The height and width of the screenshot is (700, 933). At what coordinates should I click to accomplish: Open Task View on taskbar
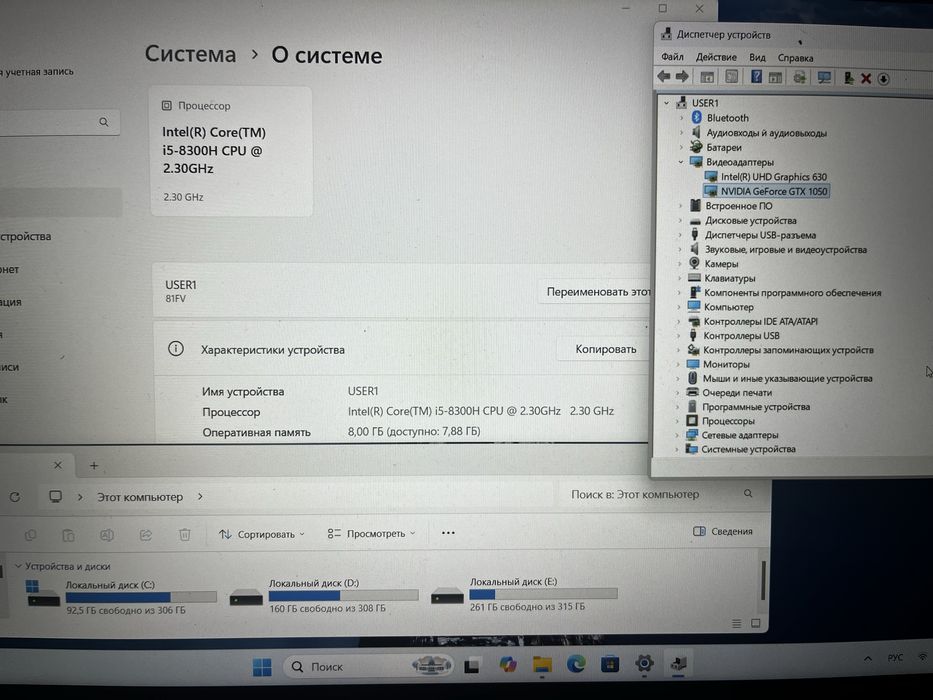[x=472, y=665]
